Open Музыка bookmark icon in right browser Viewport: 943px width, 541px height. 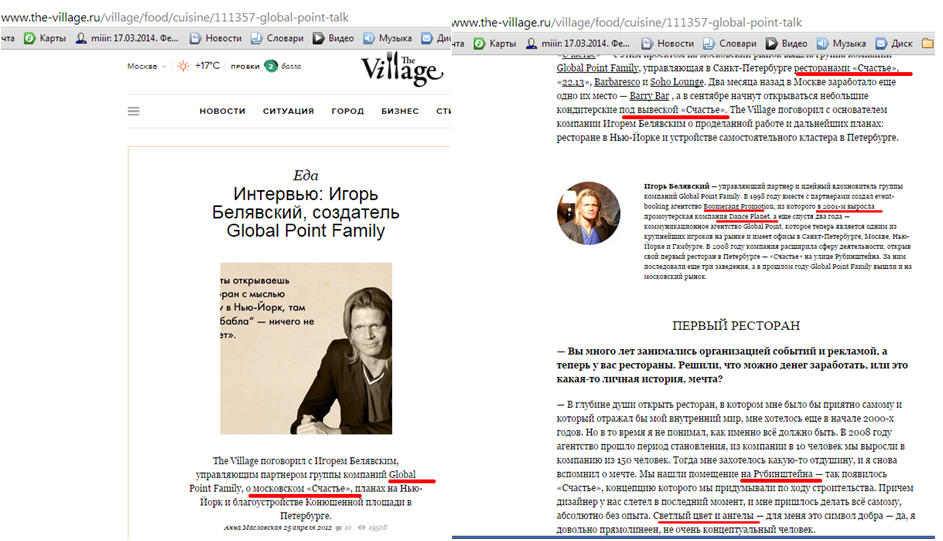click(822, 43)
